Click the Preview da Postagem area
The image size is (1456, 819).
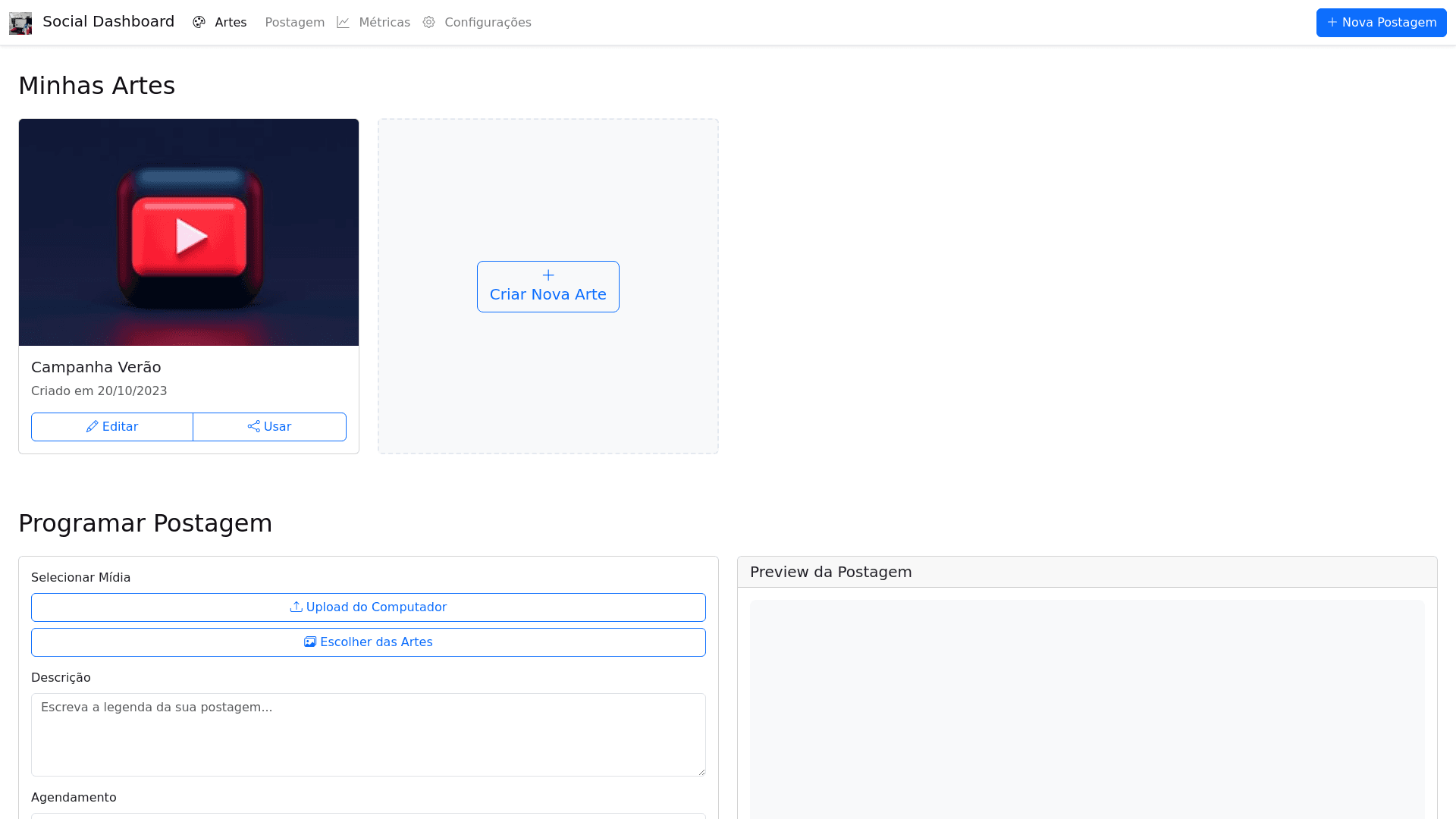pos(1087,709)
